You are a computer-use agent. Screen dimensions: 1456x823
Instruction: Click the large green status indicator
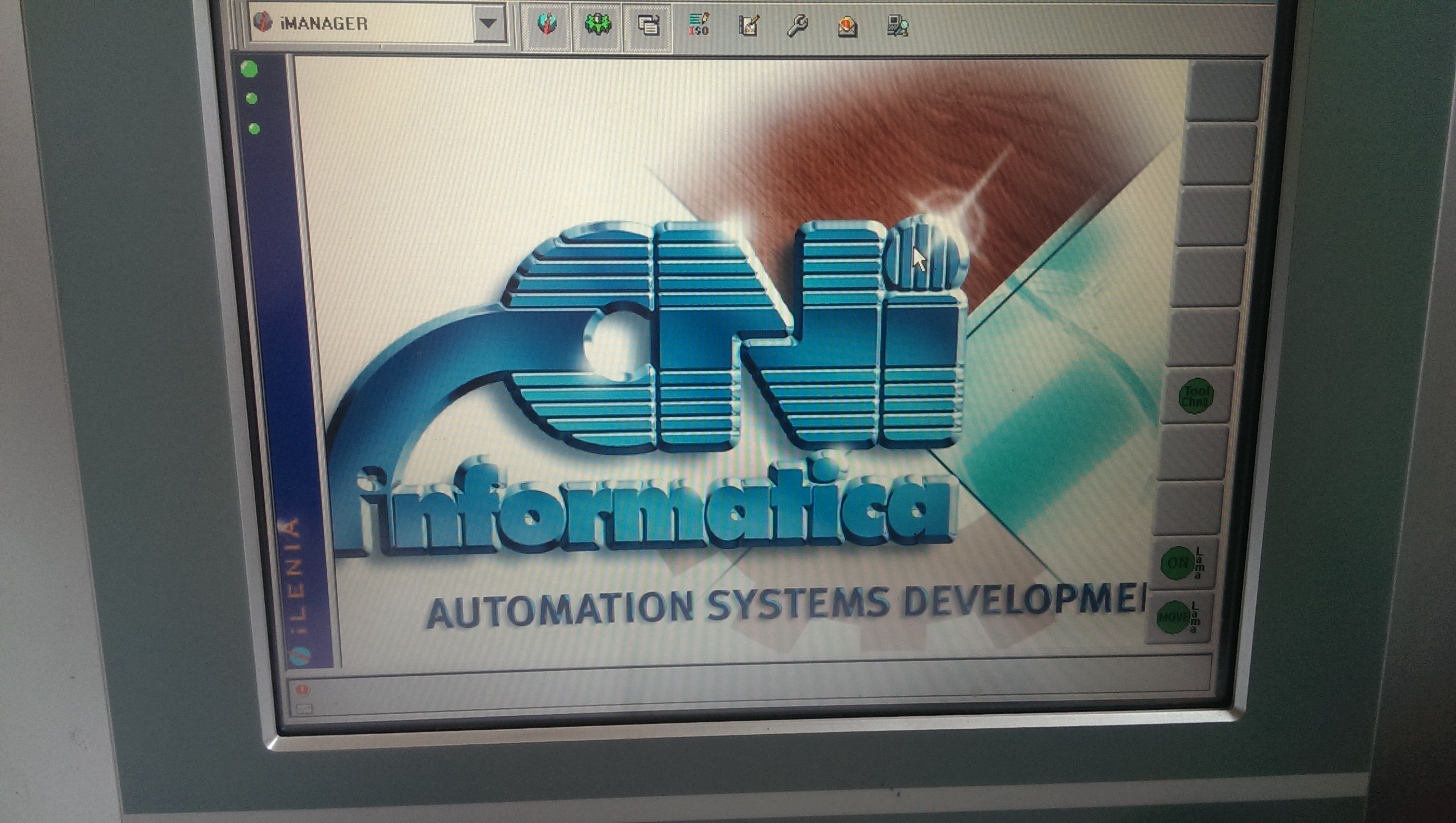pos(249,69)
